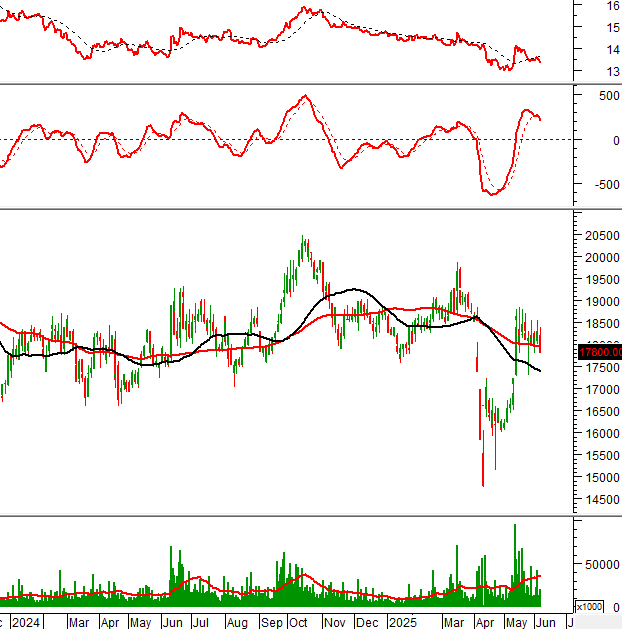Select the 2024 year marker on time axis

25,622
